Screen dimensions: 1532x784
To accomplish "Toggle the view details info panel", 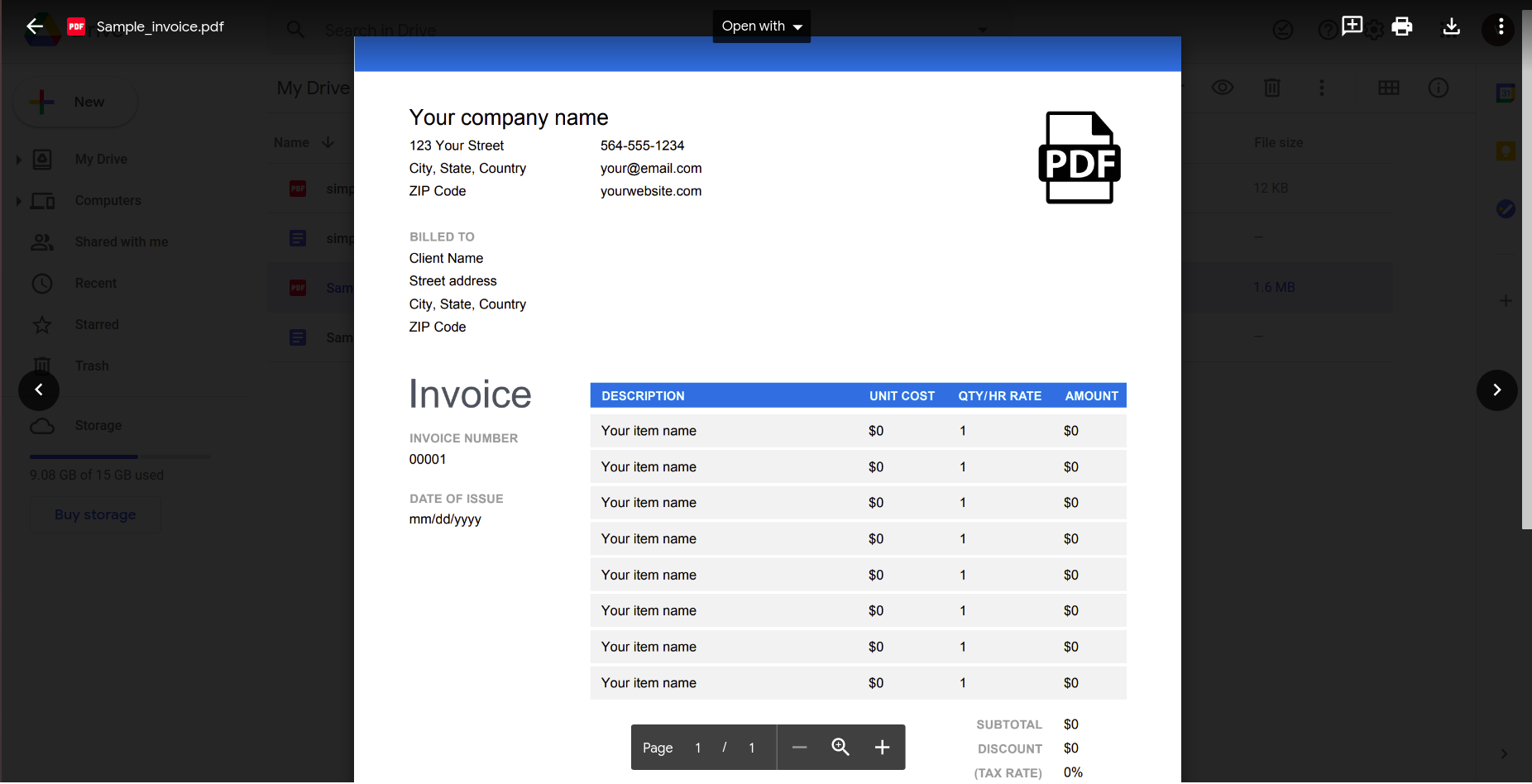I will point(1439,88).
